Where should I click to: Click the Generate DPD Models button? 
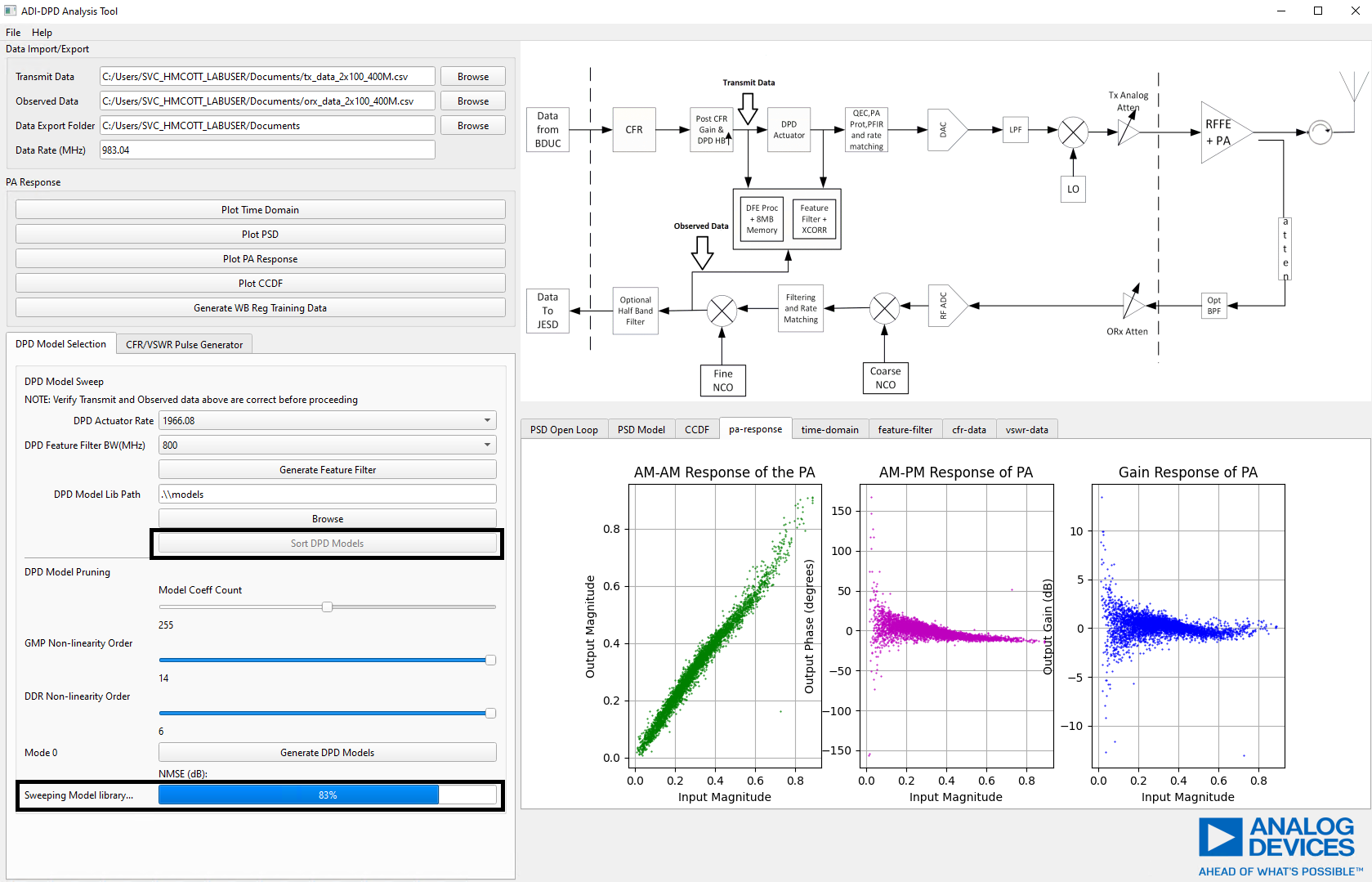point(327,752)
